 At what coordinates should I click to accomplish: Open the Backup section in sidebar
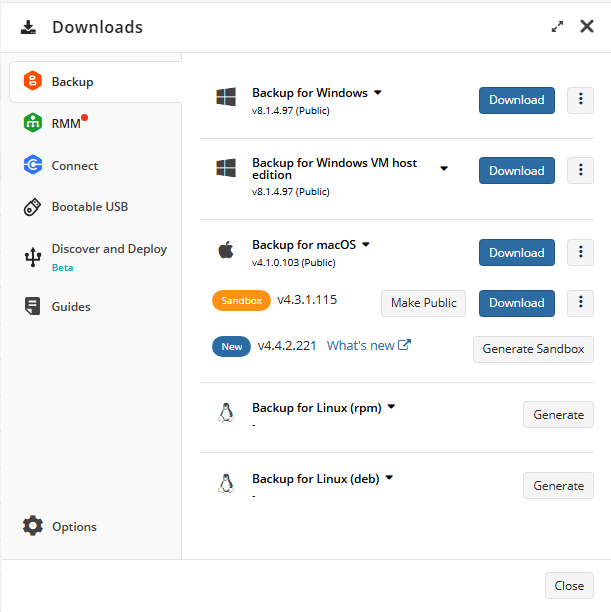[72, 82]
